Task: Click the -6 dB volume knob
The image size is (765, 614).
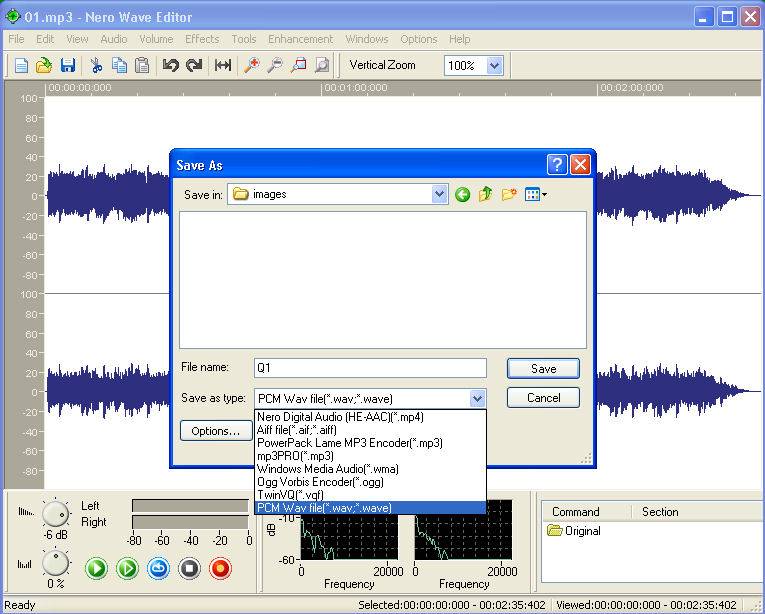Action: click(56, 515)
